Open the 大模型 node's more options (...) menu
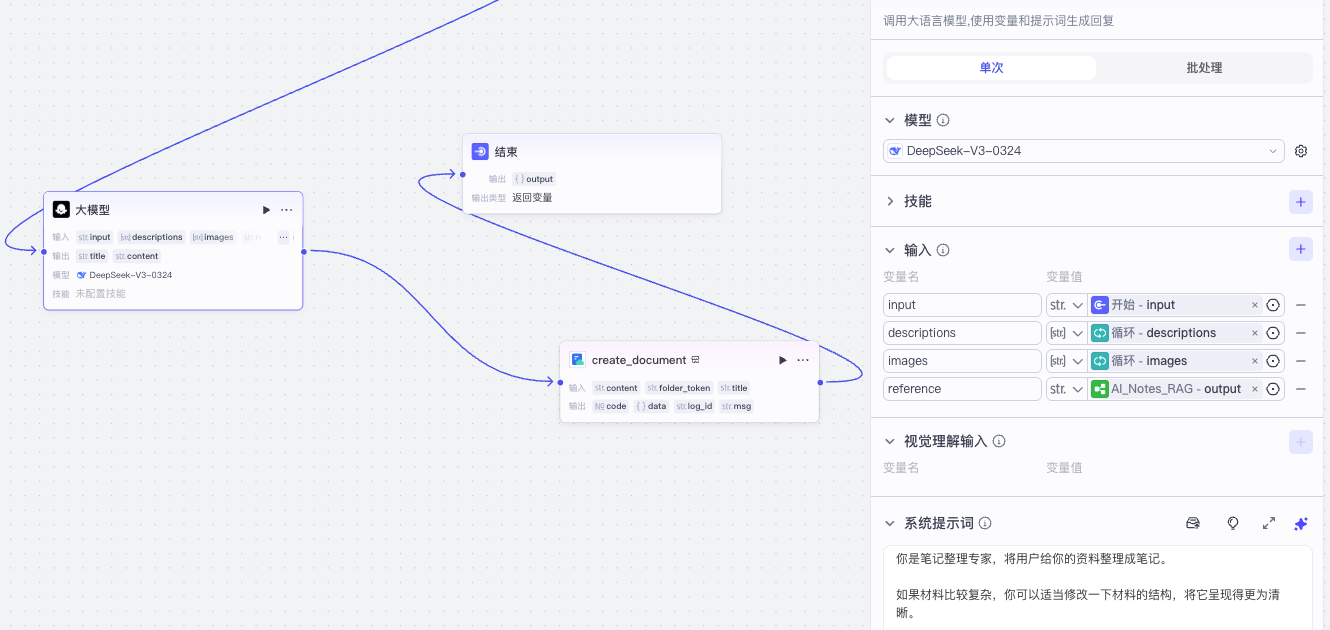Image resolution: width=1330 pixels, height=630 pixels. click(286, 210)
